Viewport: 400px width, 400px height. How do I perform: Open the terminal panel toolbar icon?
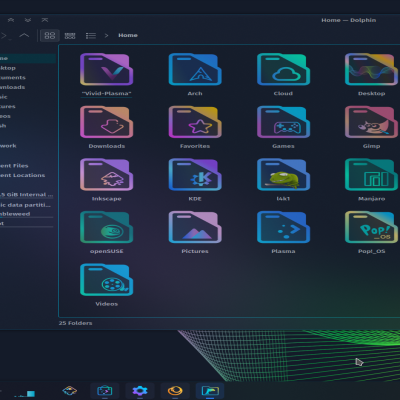[5, 36]
